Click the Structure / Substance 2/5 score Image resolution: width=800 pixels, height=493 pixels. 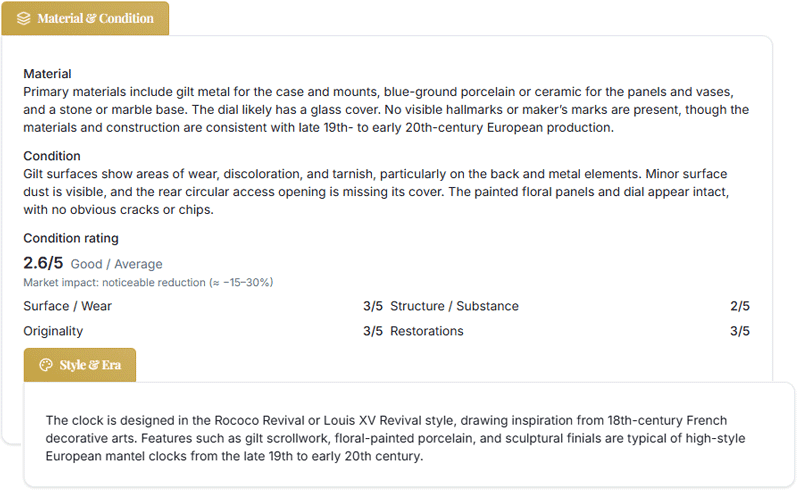(739, 306)
